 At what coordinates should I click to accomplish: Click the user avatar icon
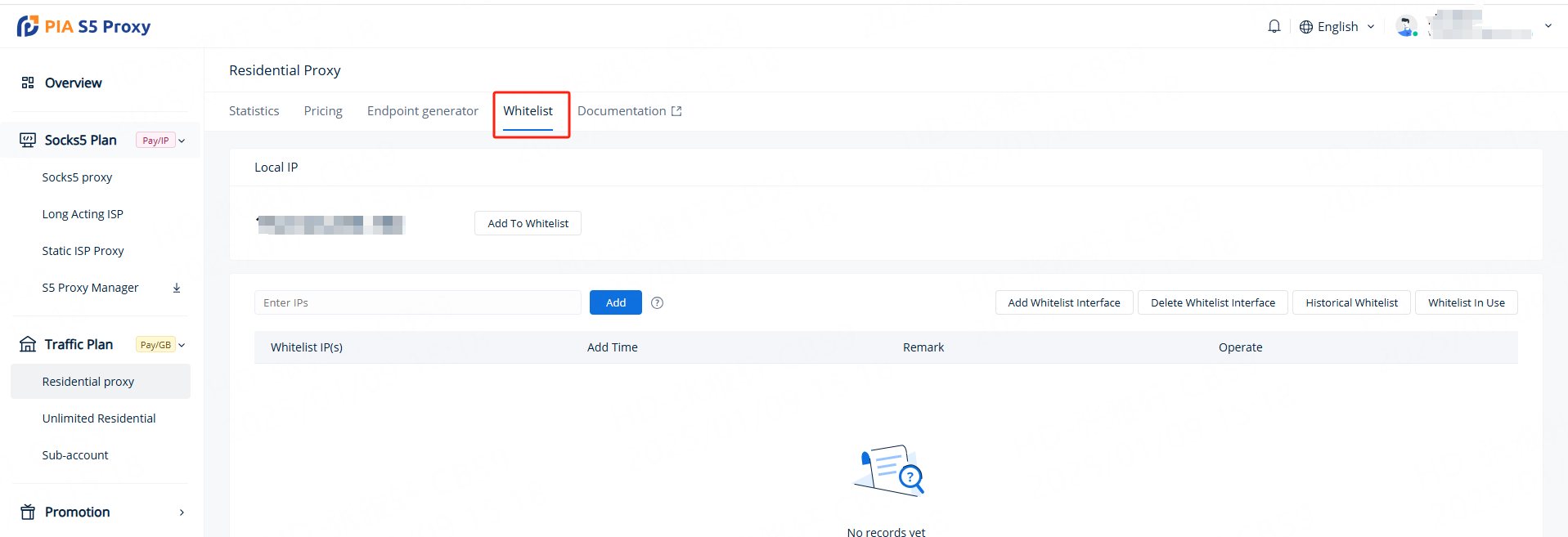click(1405, 26)
